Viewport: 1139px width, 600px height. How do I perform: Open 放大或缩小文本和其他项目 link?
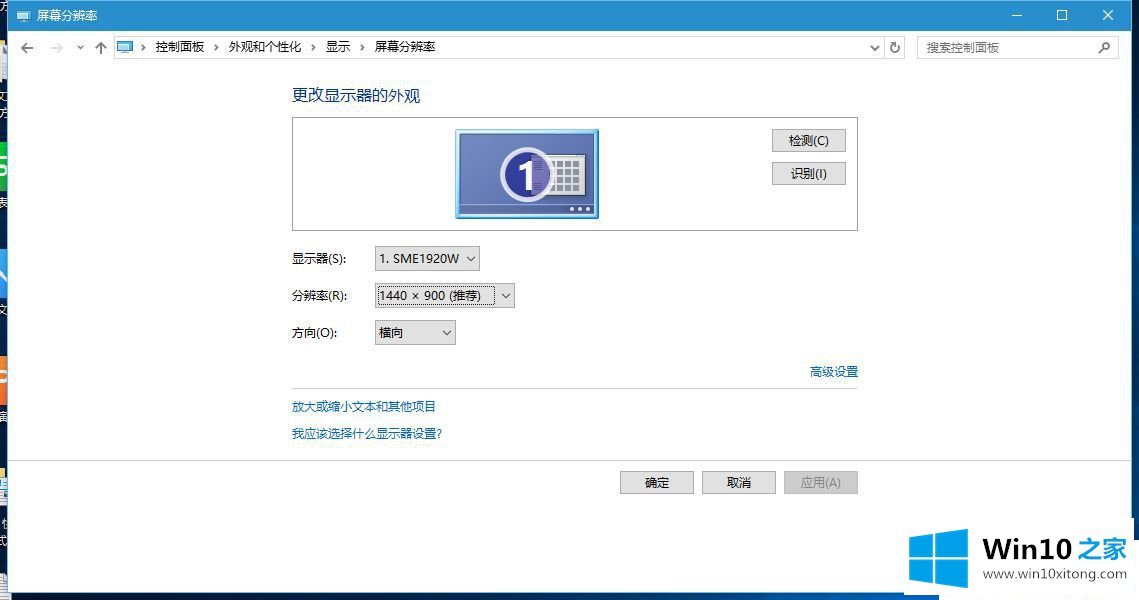(x=363, y=407)
